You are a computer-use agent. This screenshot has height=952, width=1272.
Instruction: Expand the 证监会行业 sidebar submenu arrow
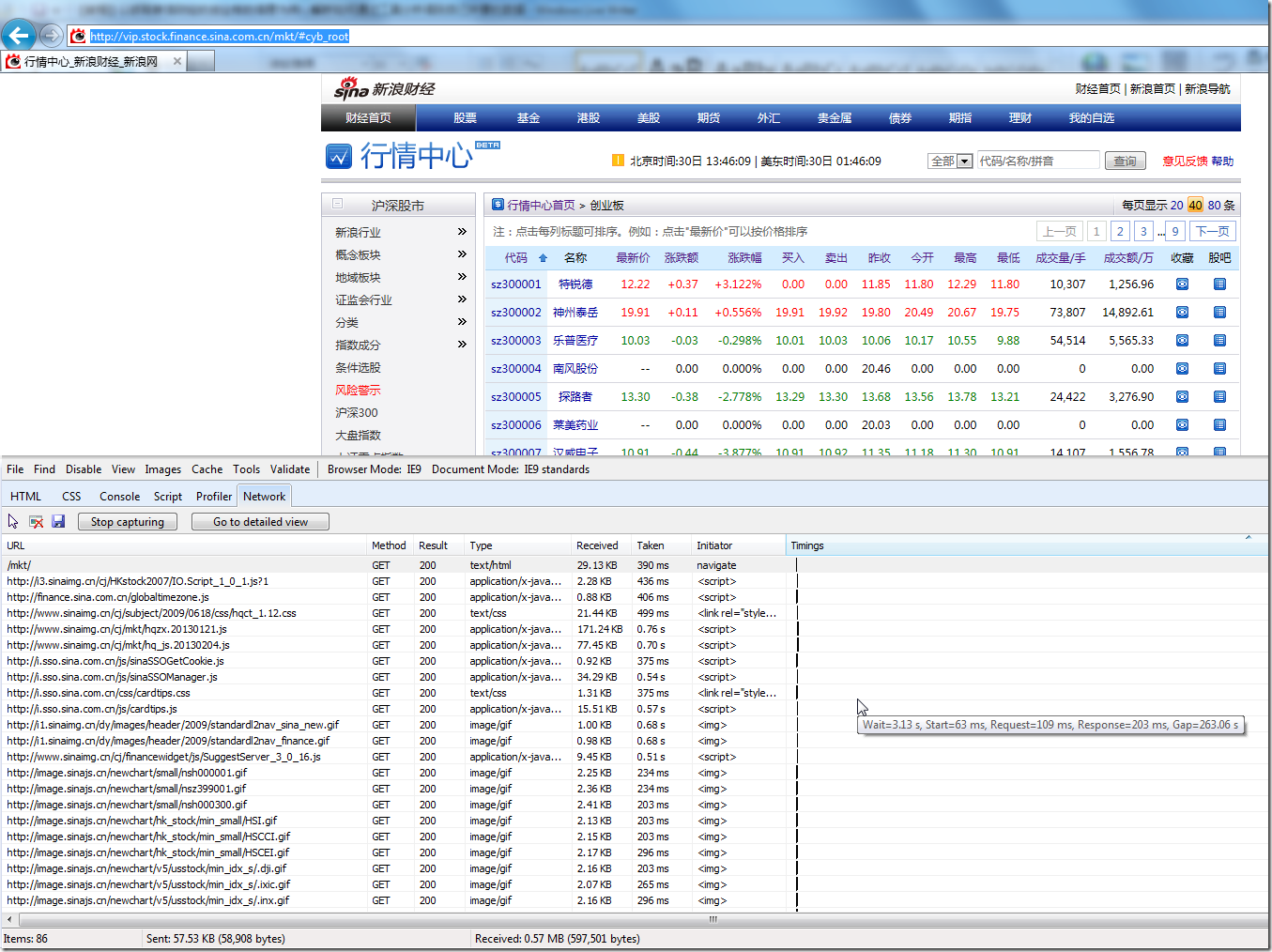(462, 299)
